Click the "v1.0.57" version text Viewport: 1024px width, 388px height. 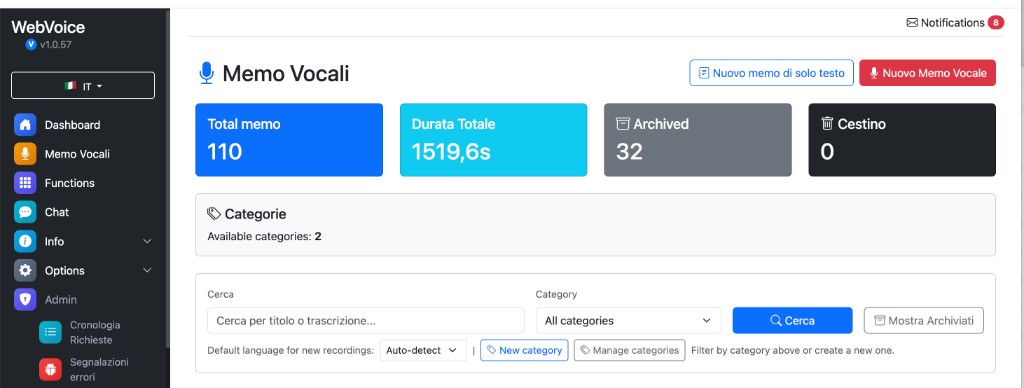[56, 45]
